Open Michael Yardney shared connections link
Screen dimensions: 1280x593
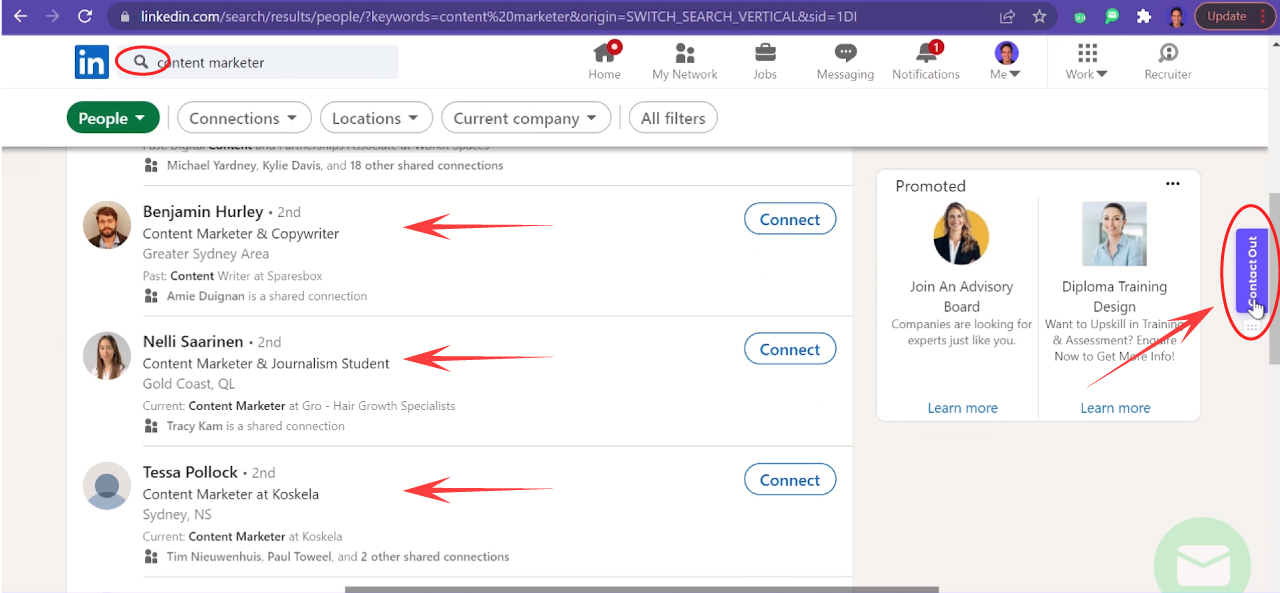click(x=211, y=165)
